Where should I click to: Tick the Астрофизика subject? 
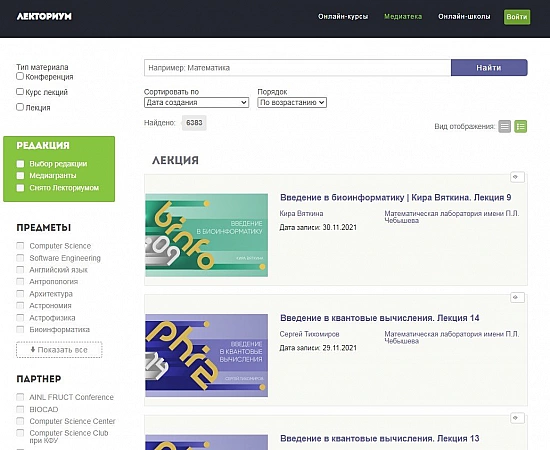(20, 317)
